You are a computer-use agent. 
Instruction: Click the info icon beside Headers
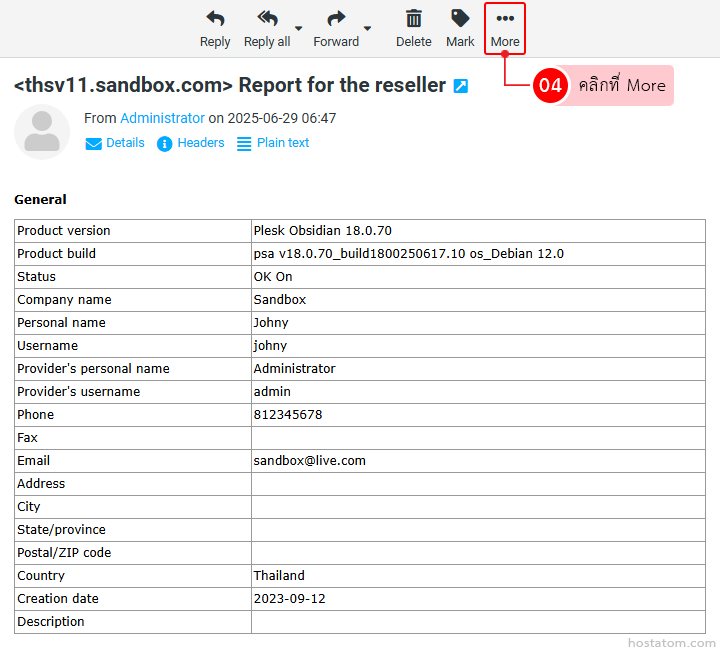pyautogui.click(x=165, y=144)
